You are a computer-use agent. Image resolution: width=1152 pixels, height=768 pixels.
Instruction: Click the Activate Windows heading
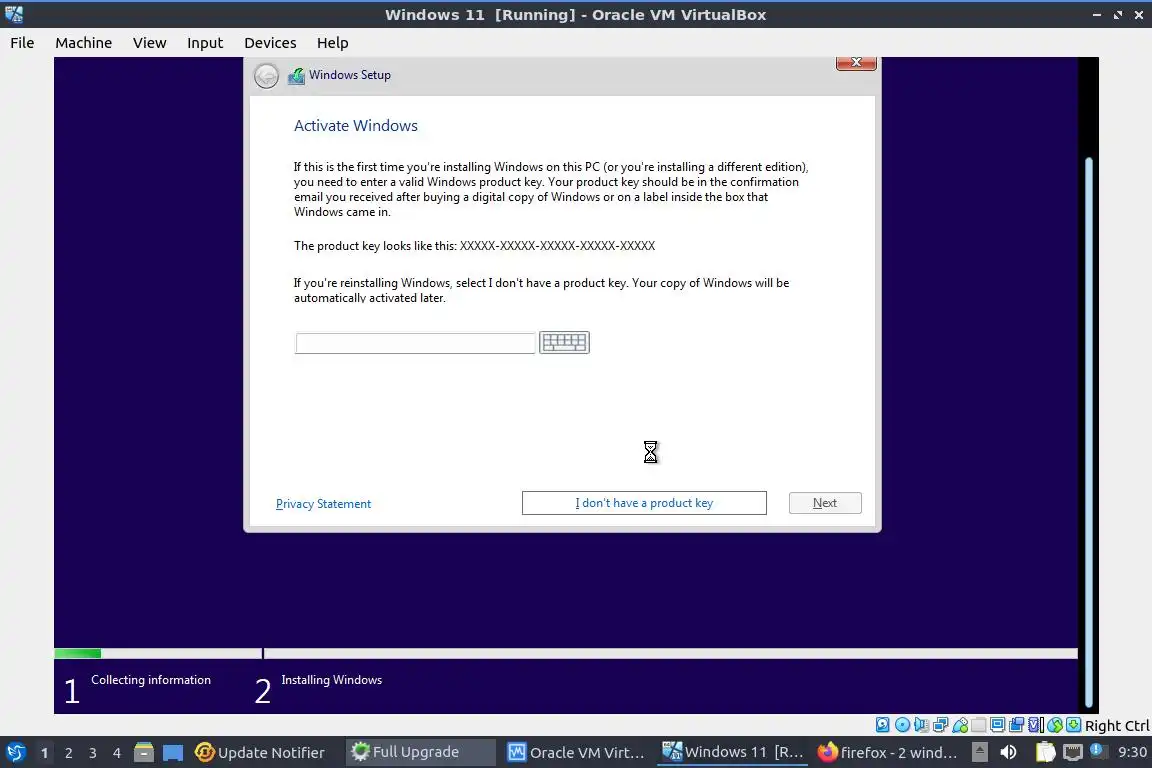[x=356, y=126]
